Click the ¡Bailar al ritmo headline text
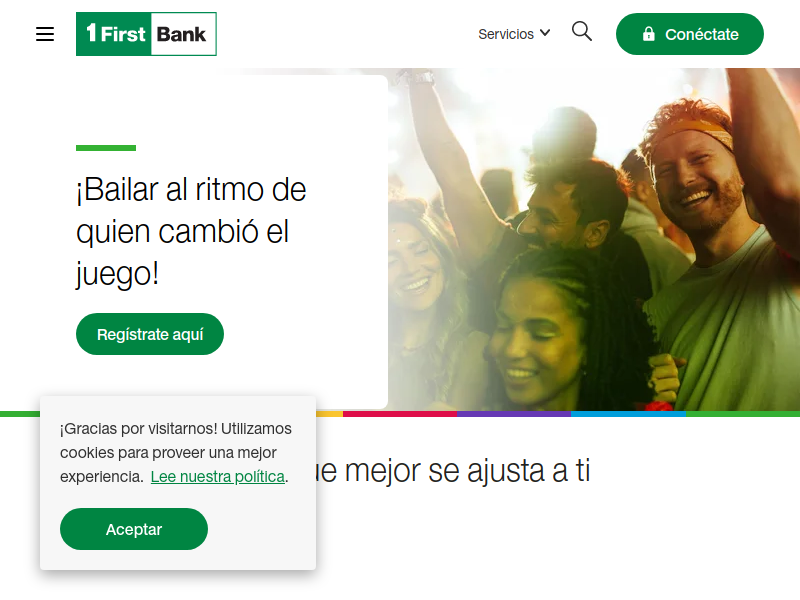This screenshot has height=600, width=800. pos(191,232)
